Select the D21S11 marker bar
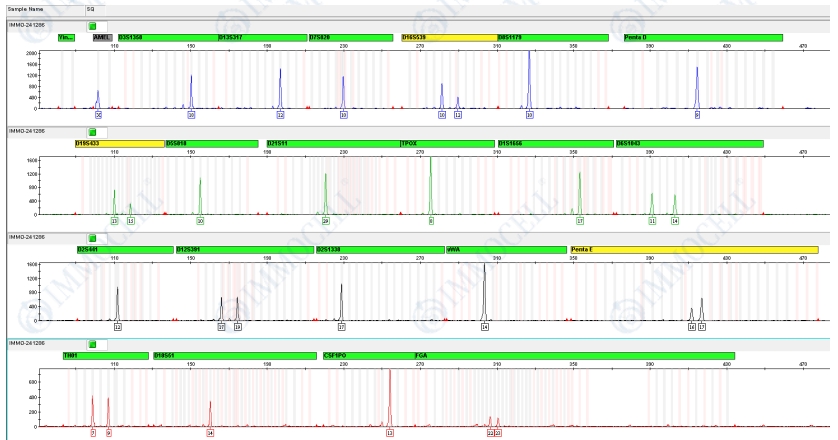Viewport: 838px width, 440px height. tap(333, 144)
